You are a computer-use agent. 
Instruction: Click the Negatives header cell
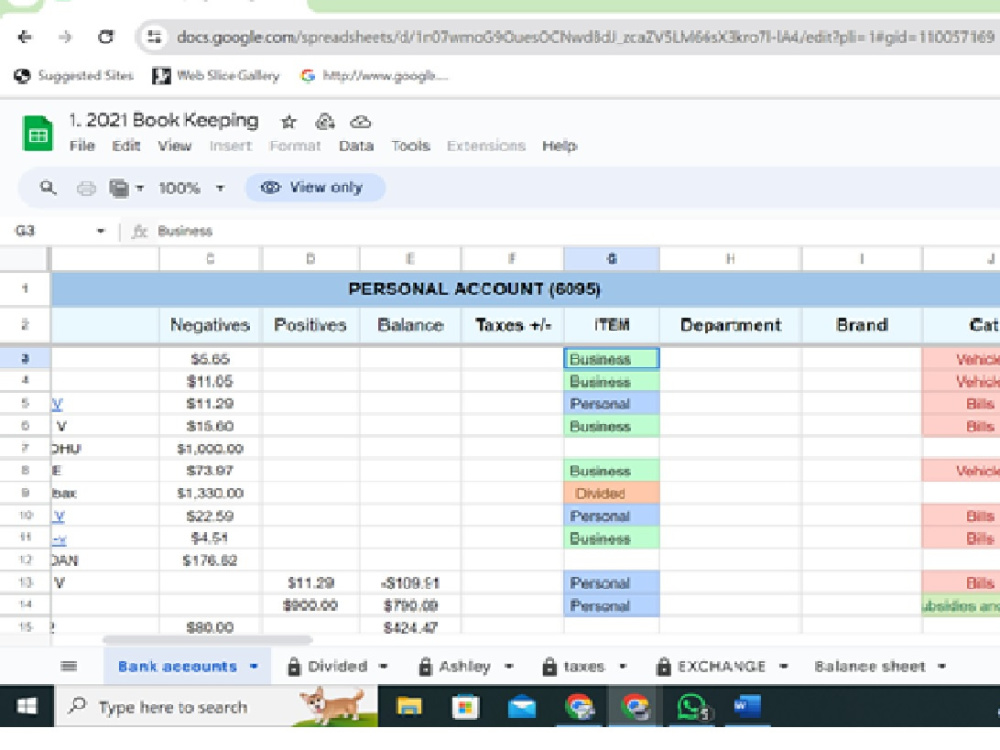click(x=210, y=325)
